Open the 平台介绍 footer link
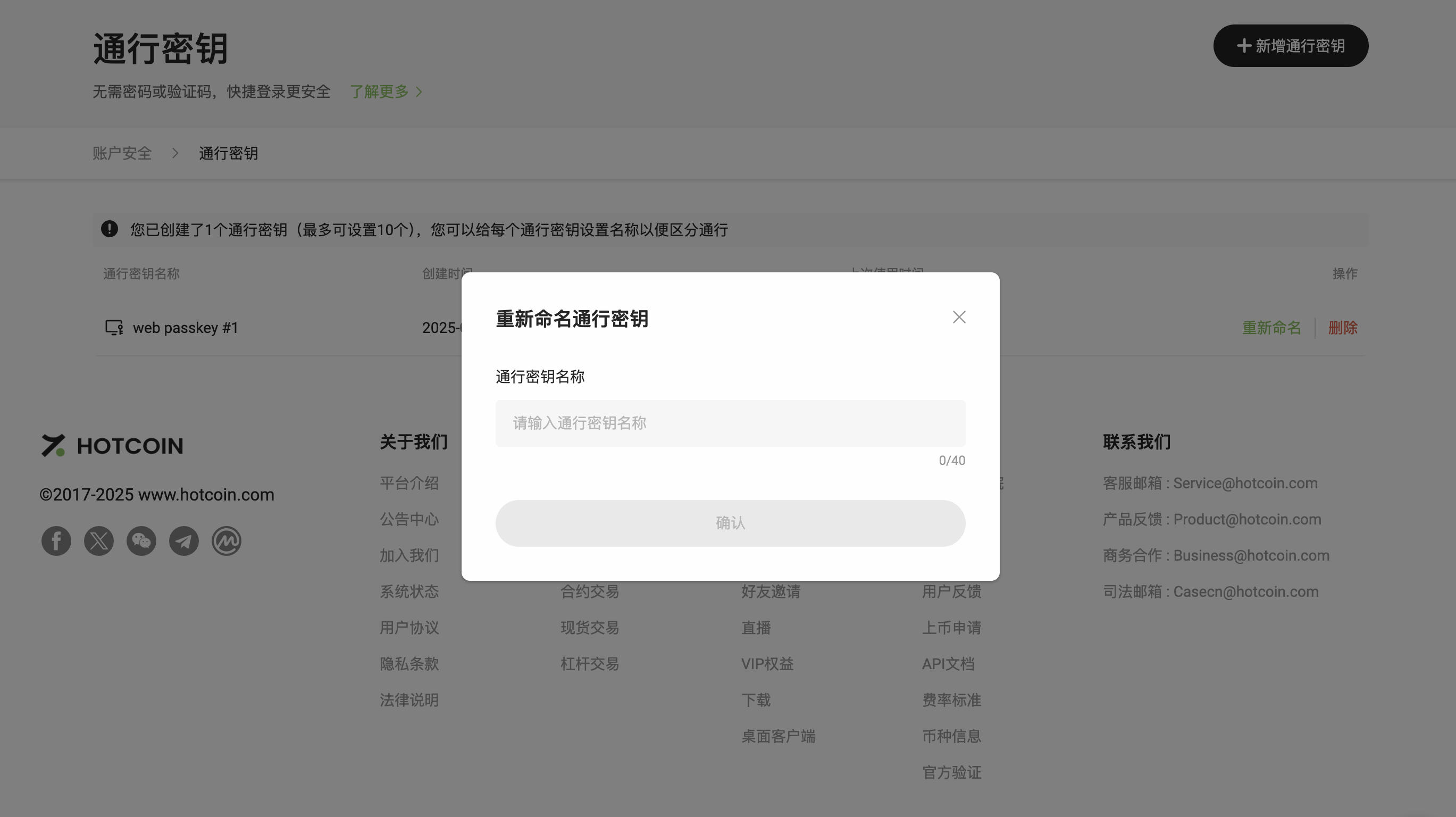The image size is (1456, 817). coord(408,483)
